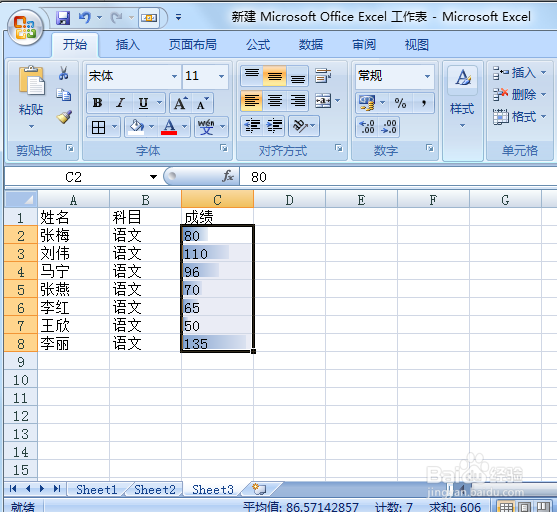Expand the paste options arrow

click(31, 126)
